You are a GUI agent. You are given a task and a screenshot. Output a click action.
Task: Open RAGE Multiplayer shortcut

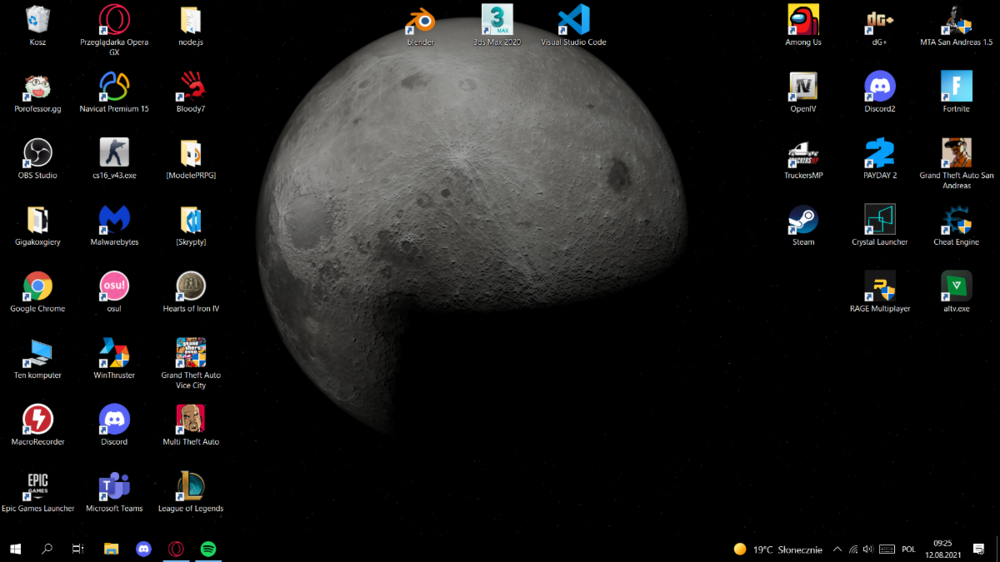[x=879, y=293]
